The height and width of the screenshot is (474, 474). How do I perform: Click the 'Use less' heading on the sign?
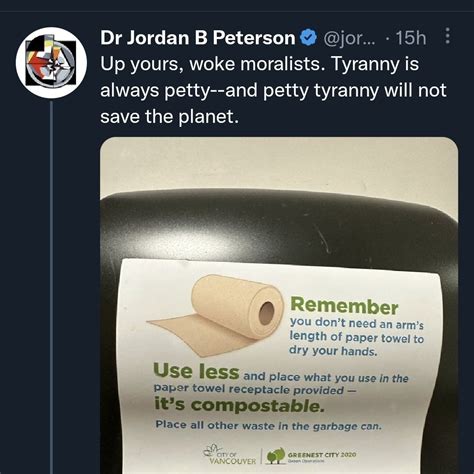[196, 371]
